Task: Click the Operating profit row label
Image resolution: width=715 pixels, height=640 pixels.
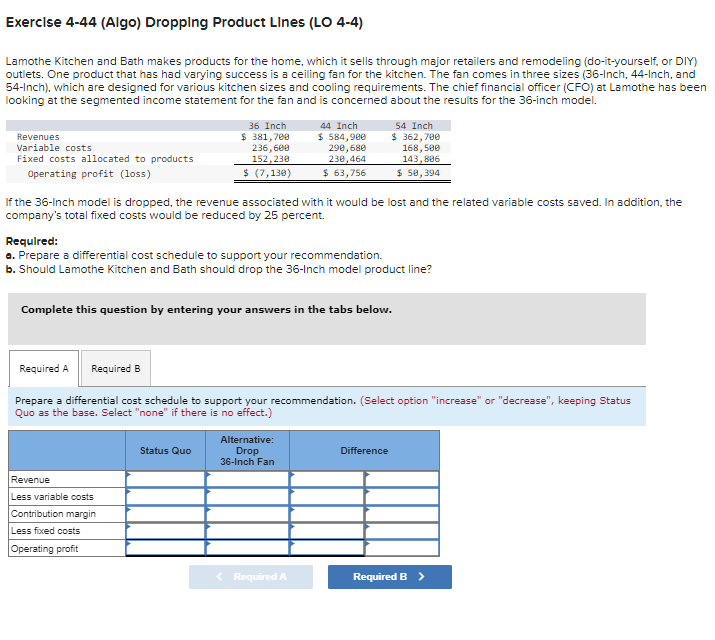Action: 44,548
